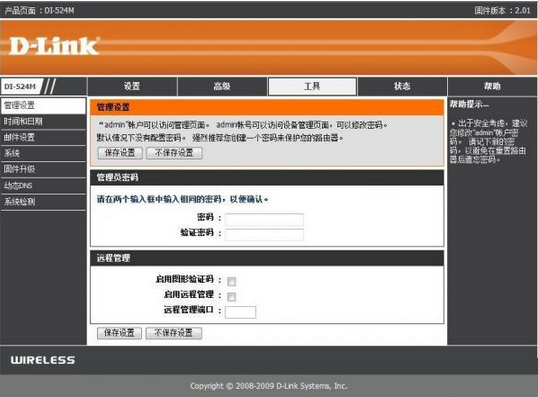538x397 pixels.
Task: Select the 工具 (Tools) tab
Action: [x=312, y=86]
